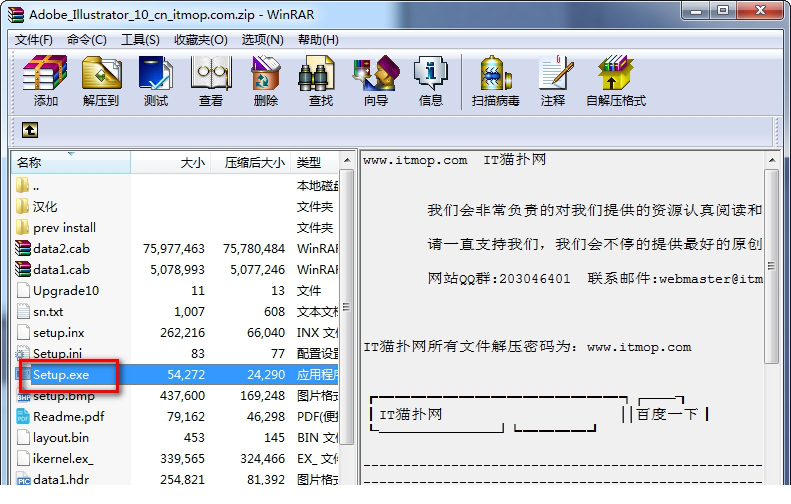Open the 工具(S) menu
The image size is (791, 504).
pyautogui.click(x=140, y=40)
